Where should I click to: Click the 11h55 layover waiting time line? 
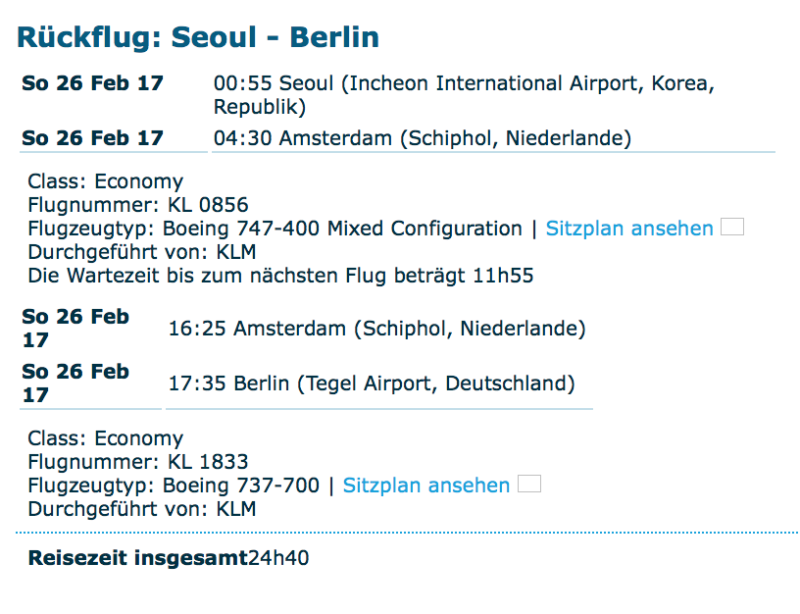(x=280, y=276)
